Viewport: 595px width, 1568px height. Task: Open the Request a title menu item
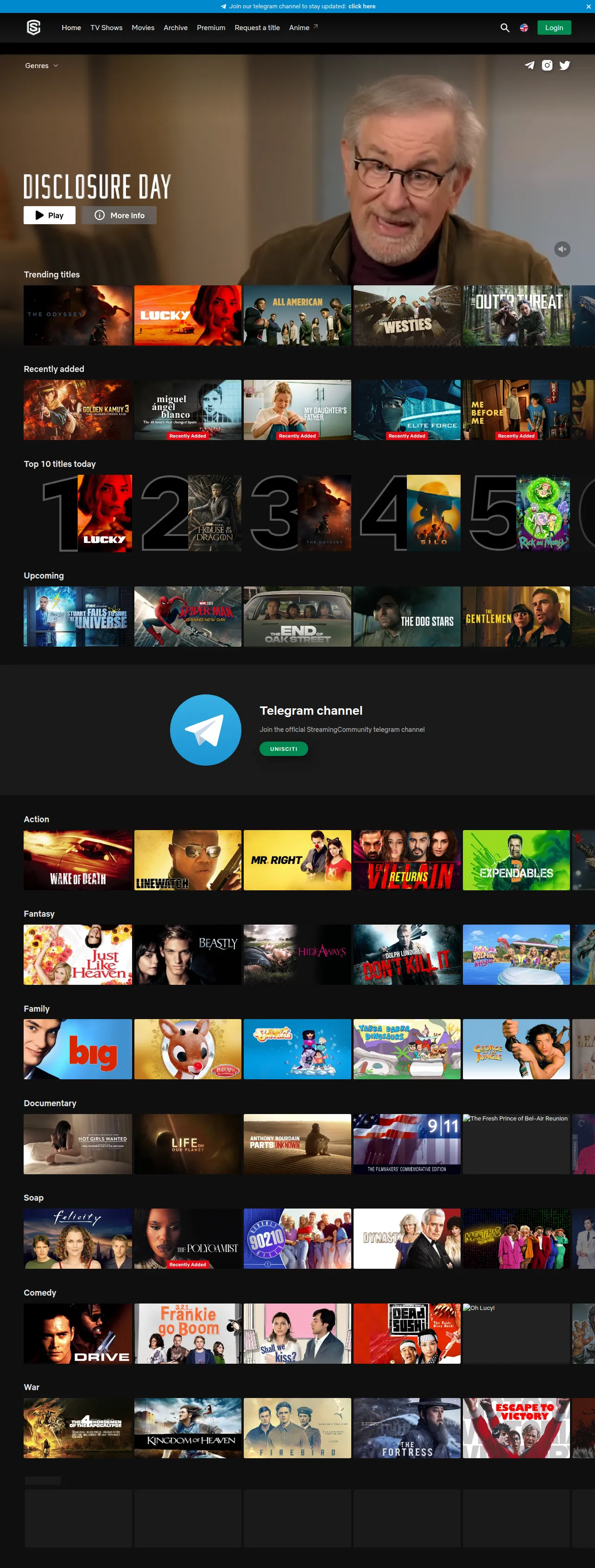point(257,27)
